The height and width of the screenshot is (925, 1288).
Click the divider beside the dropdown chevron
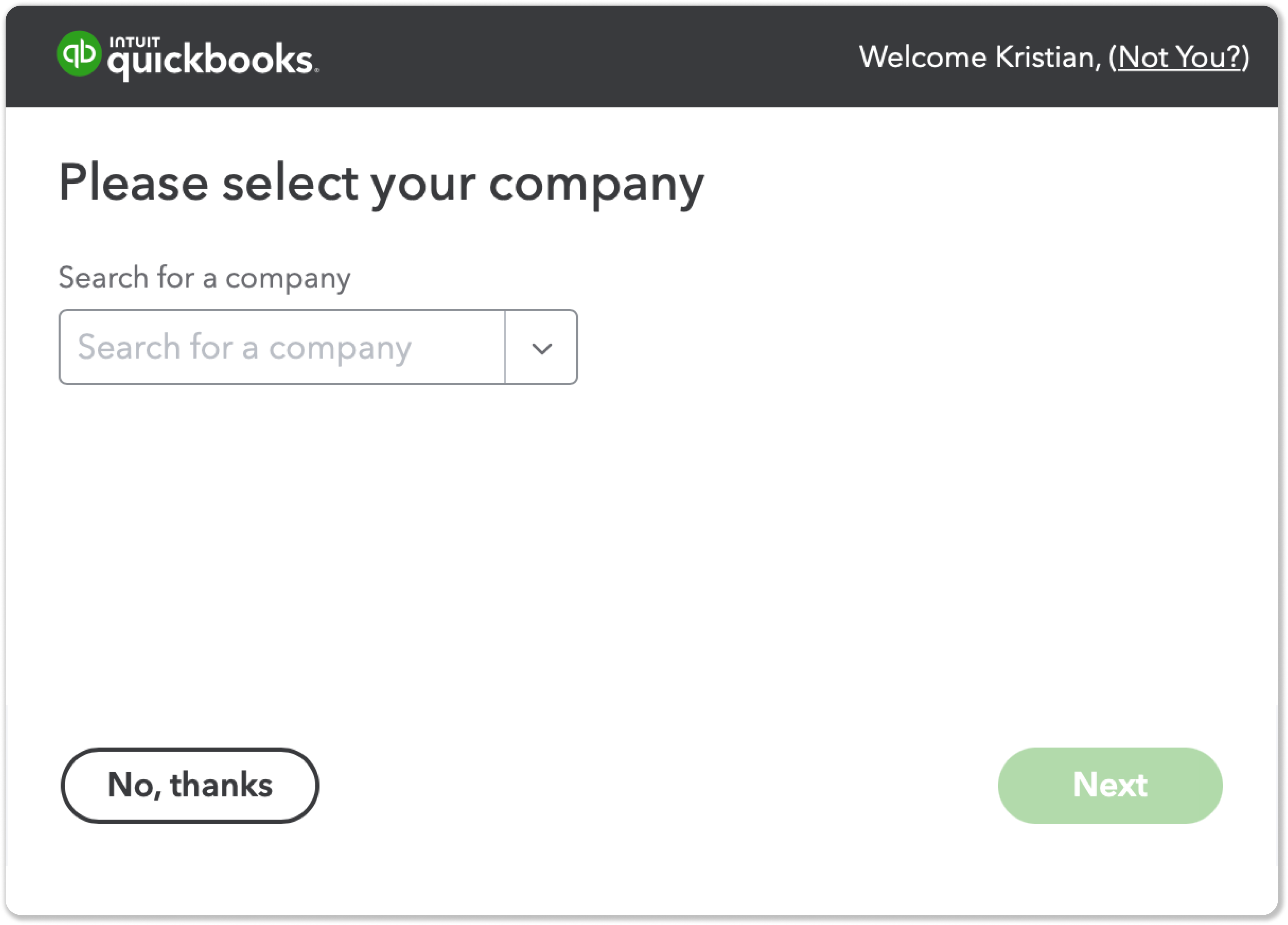pyautogui.click(x=505, y=347)
